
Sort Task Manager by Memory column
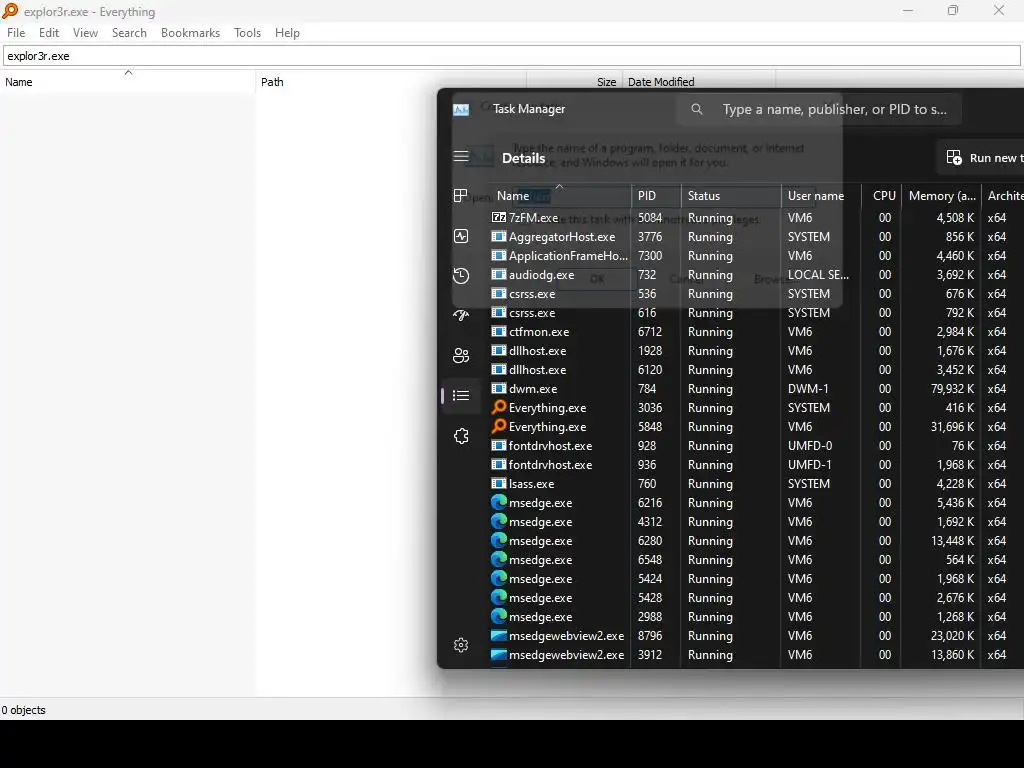click(942, 196)
